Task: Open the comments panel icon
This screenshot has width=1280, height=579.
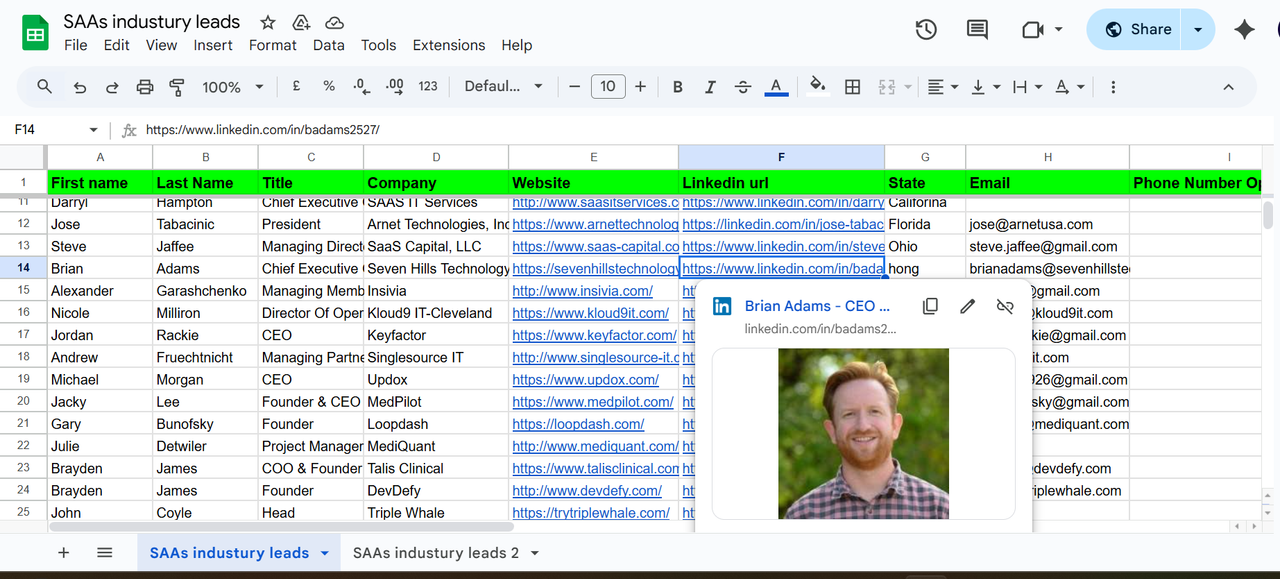Action: pyautogui.click(x=977, y=30)
